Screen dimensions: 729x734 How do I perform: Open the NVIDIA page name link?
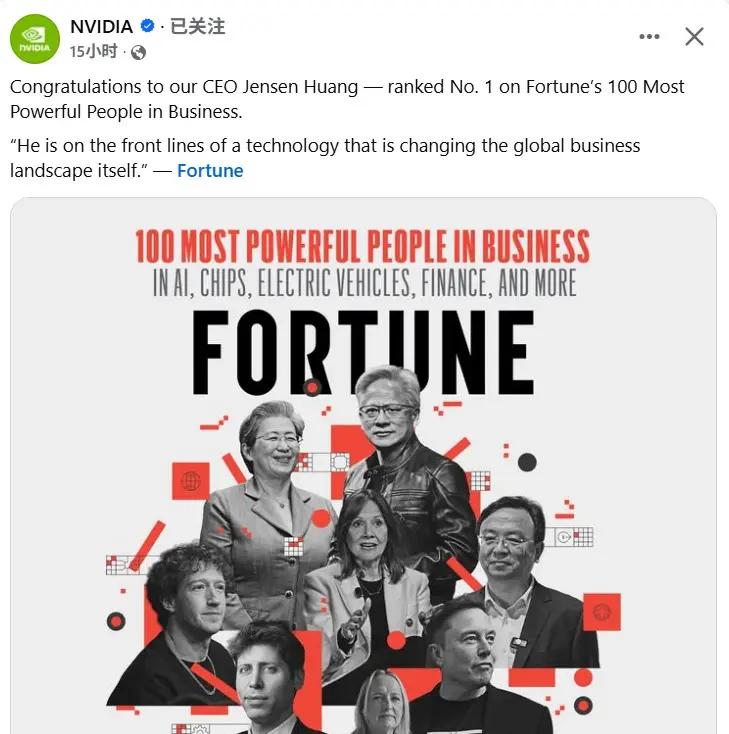click(x=102, y=26)
